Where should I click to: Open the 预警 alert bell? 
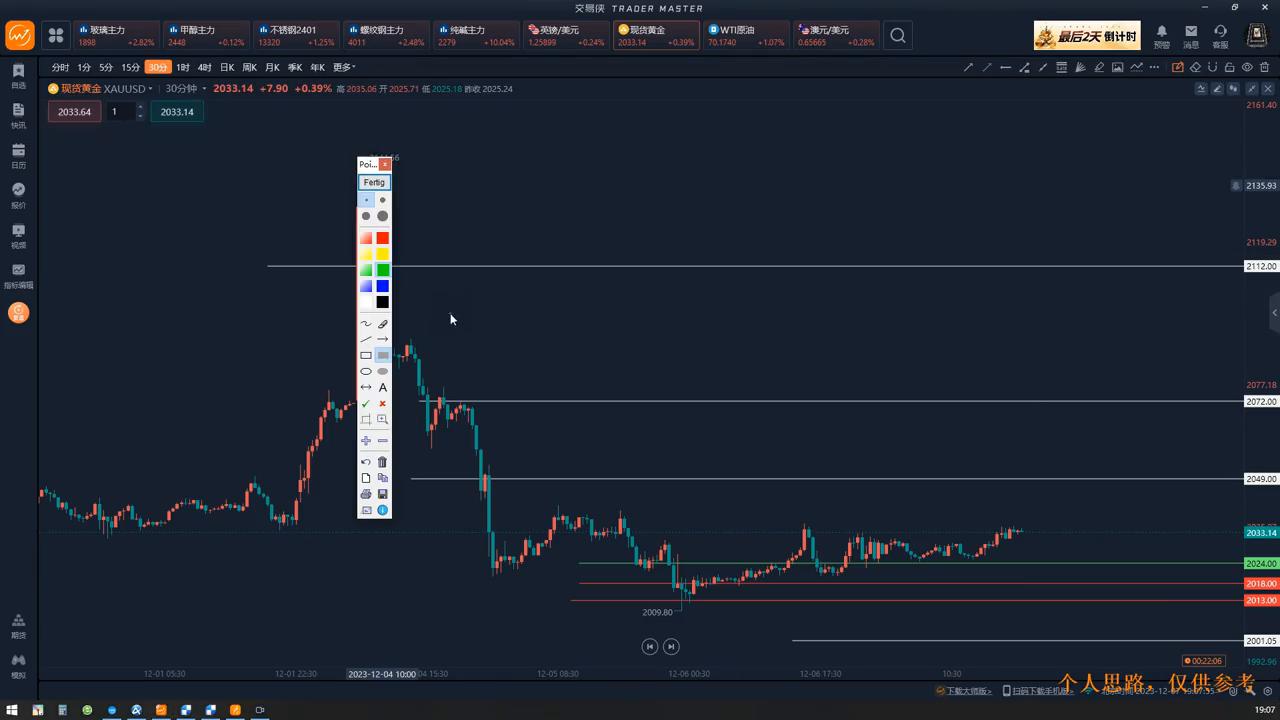(x=1161, y=36)
